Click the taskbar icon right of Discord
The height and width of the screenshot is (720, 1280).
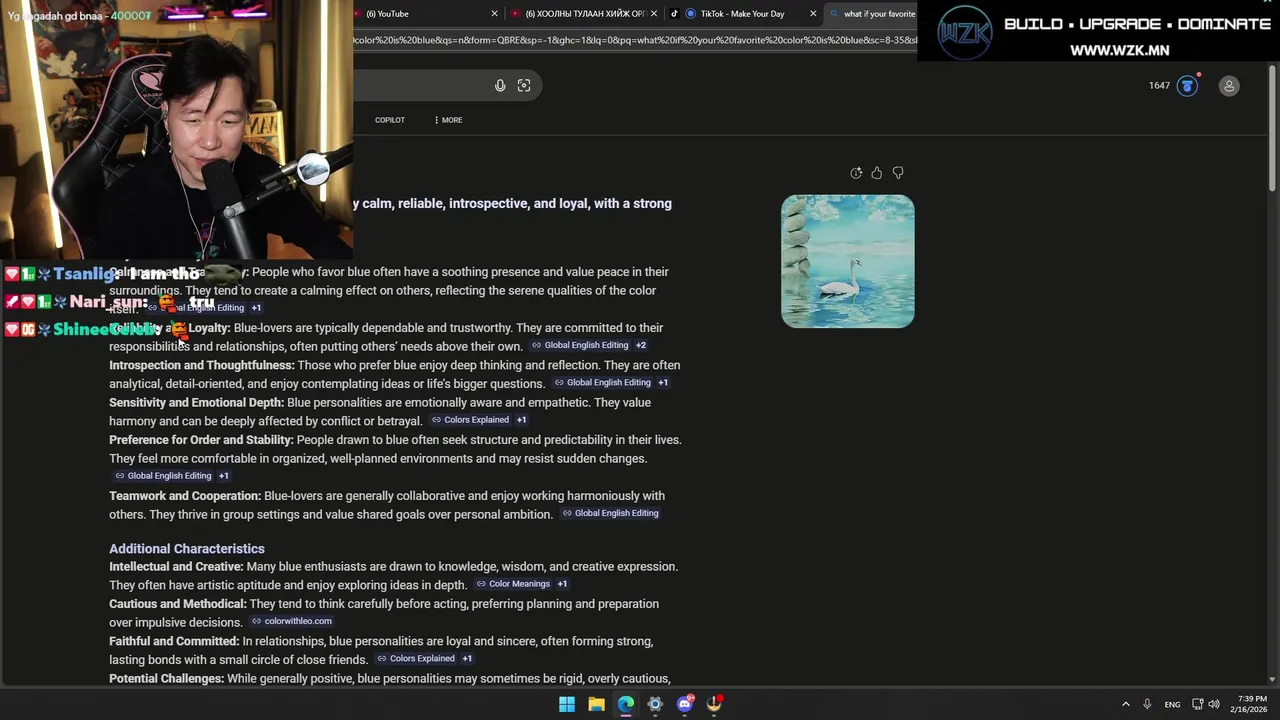tap(714, 704)
